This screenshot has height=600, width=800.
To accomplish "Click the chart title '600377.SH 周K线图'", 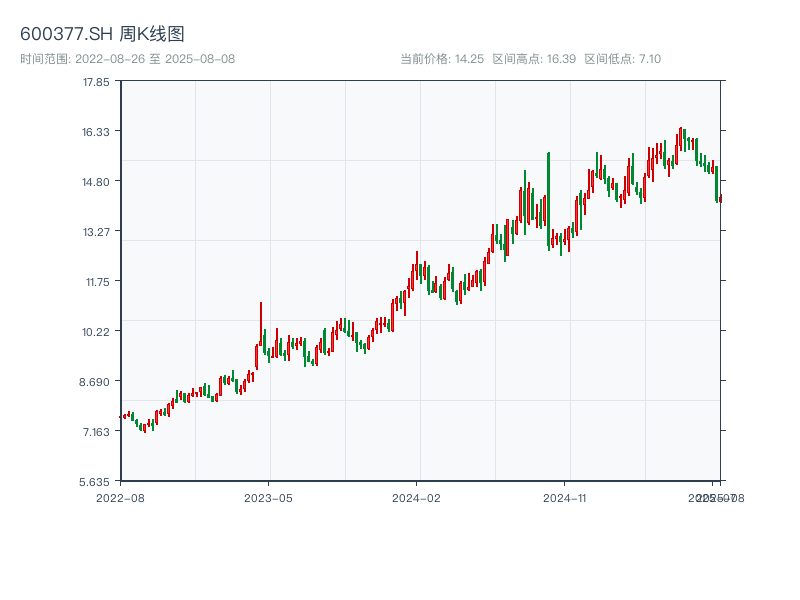I will coord(102,34).
